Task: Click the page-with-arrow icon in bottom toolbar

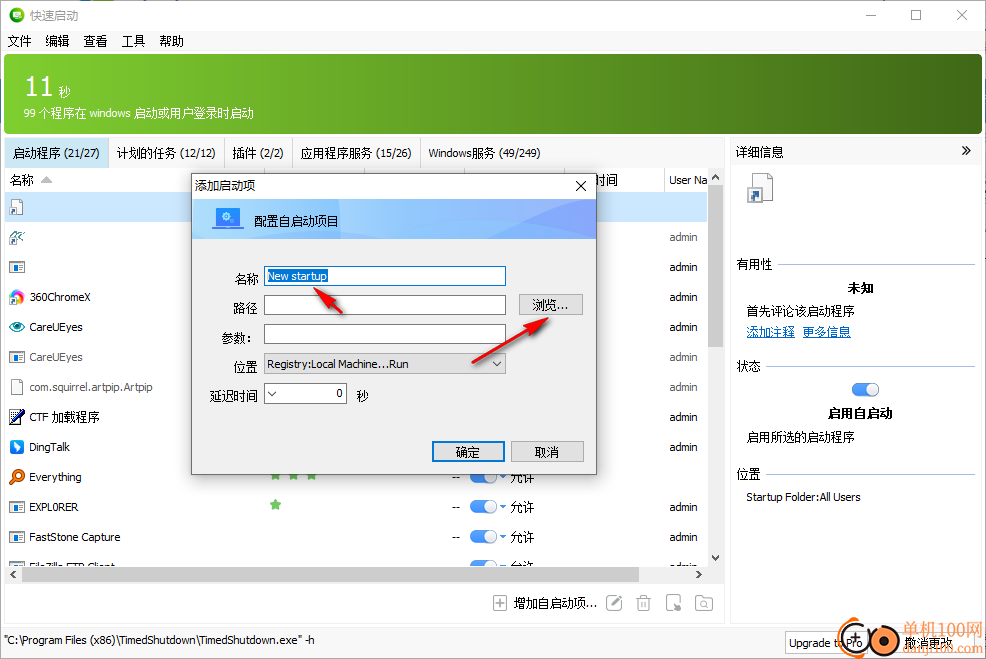Action: 673,604
